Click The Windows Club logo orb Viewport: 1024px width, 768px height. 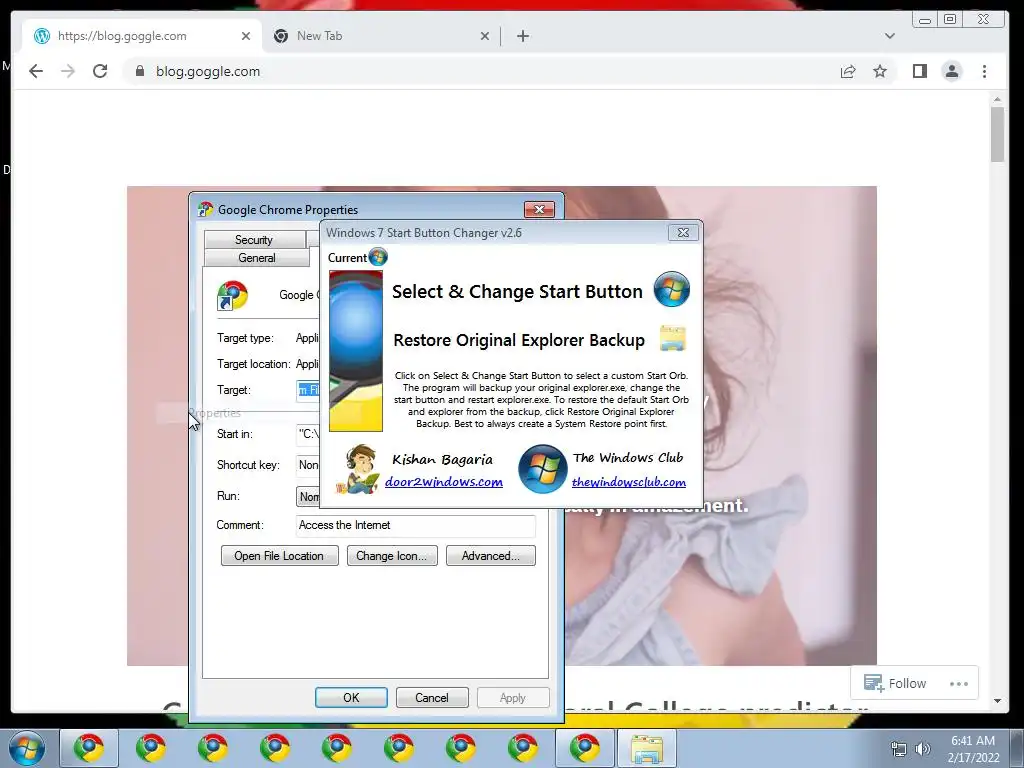[542, 469]
